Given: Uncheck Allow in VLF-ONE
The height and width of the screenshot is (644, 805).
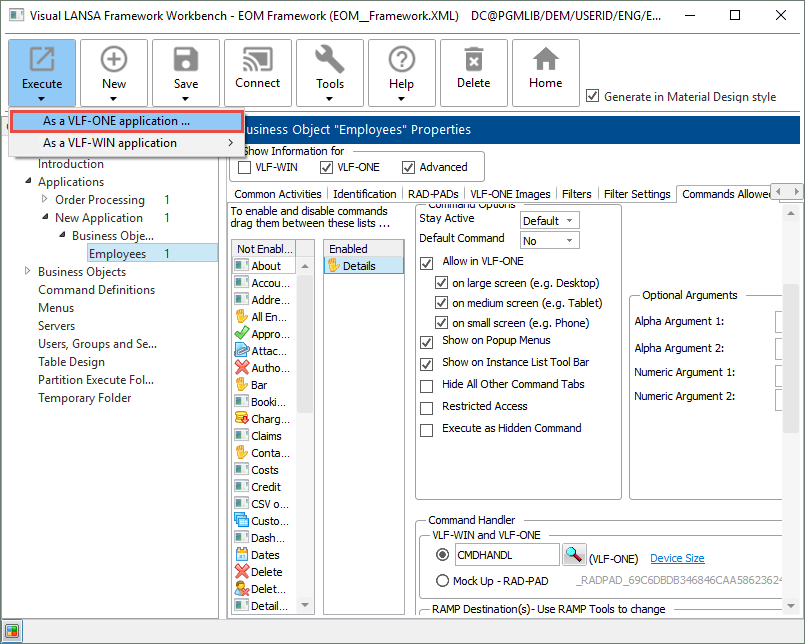Looking at the screenshot, I should pyautogui.click(x=426, y=263).
